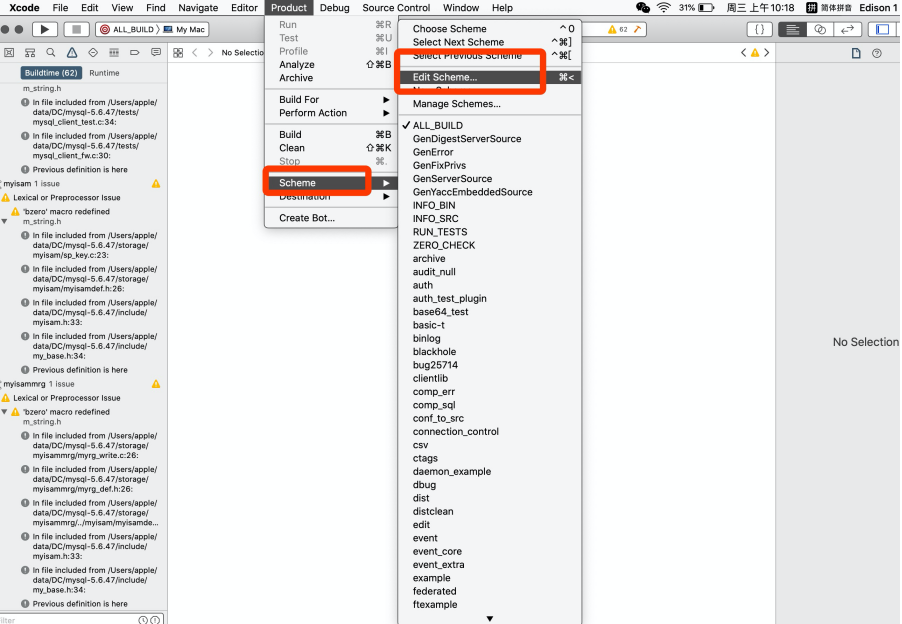This screenshot has width=902, height=624.
Task: Expand the Build For submenu
Action: click(331, 99)
